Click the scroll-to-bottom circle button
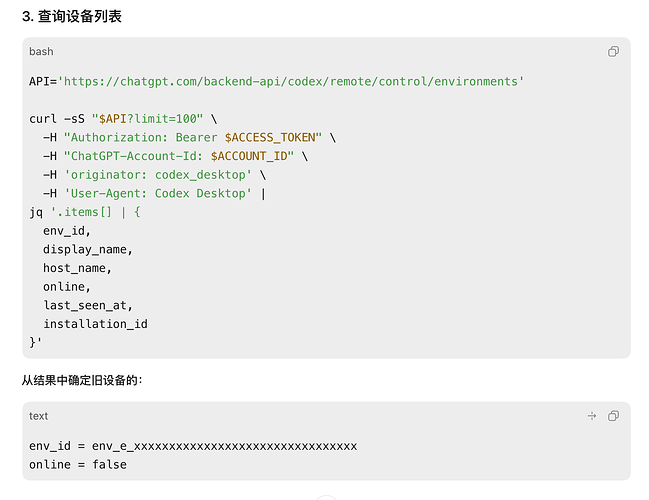This screenshot has height=500, width=649. [x=327, y=498]
